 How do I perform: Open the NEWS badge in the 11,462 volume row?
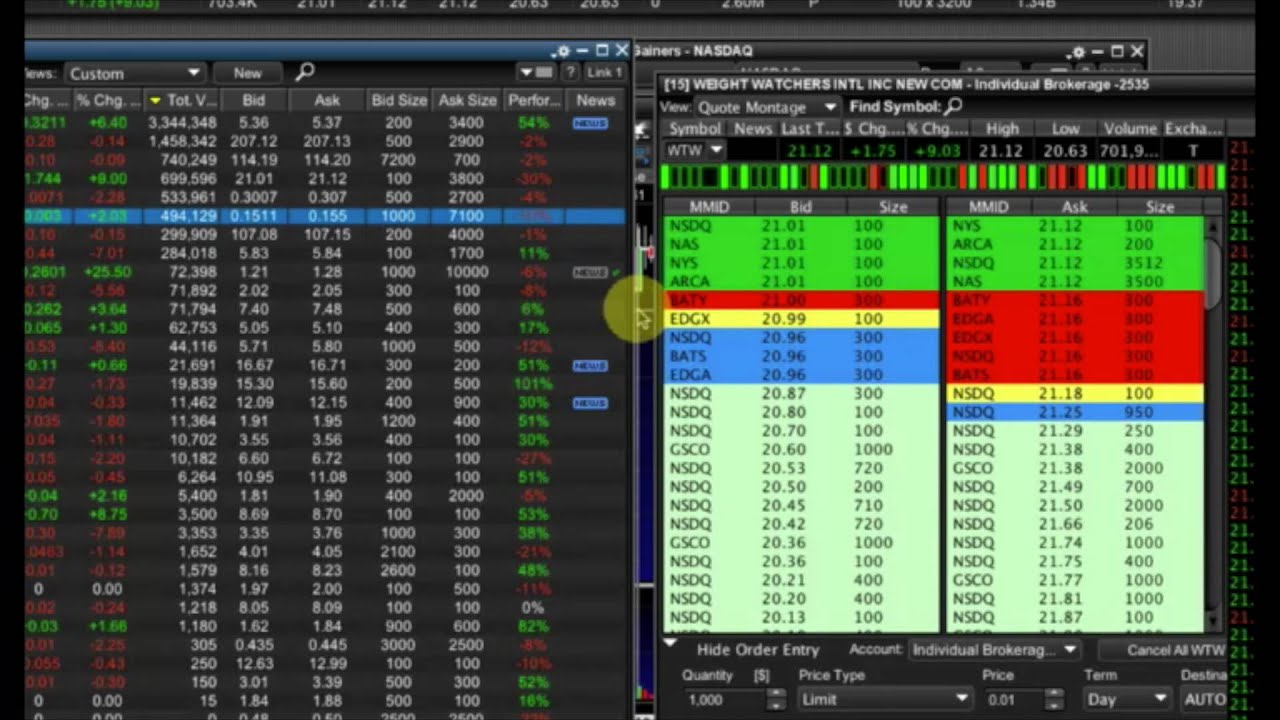590,403
